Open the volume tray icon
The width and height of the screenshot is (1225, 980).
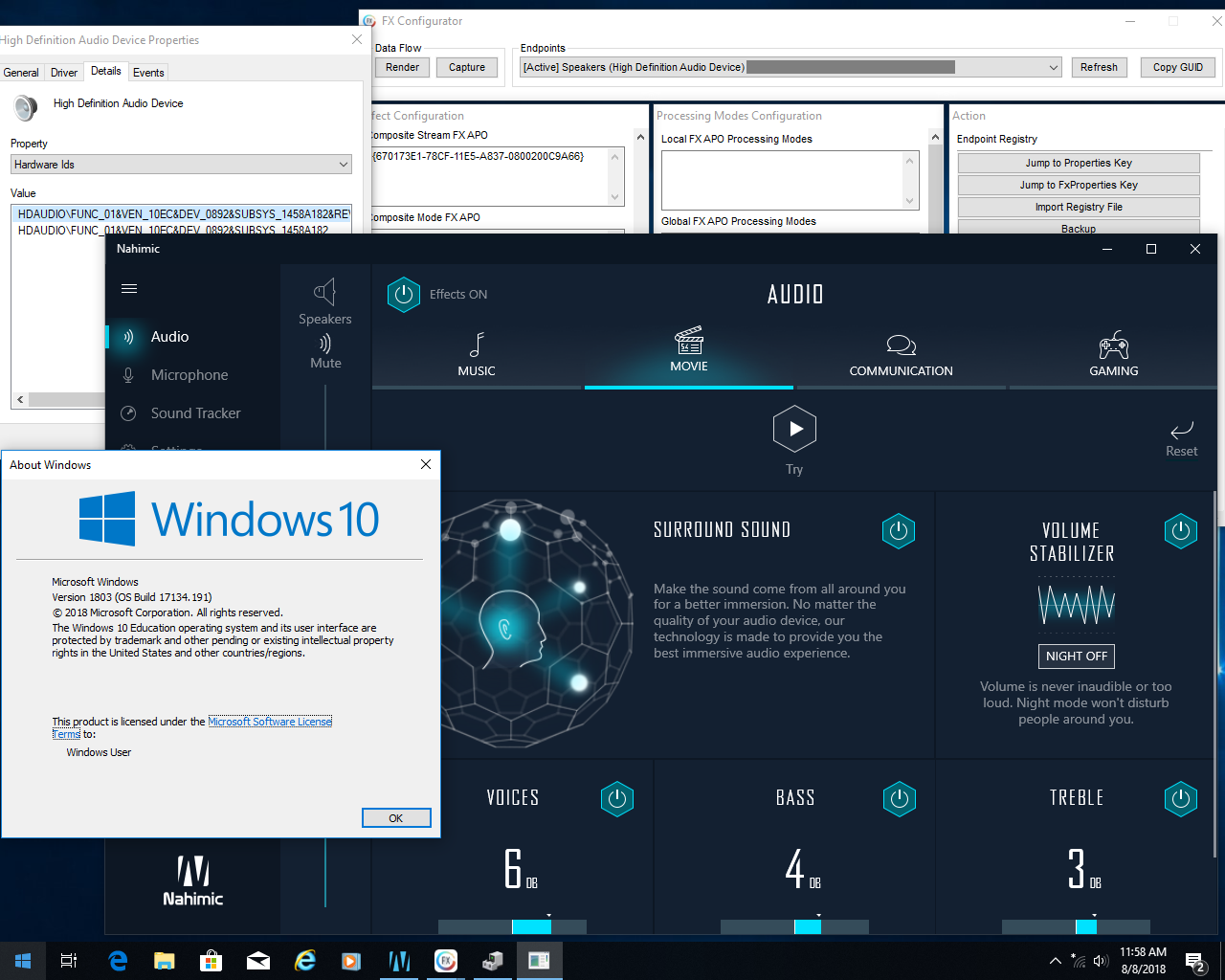pos(1100,961)
